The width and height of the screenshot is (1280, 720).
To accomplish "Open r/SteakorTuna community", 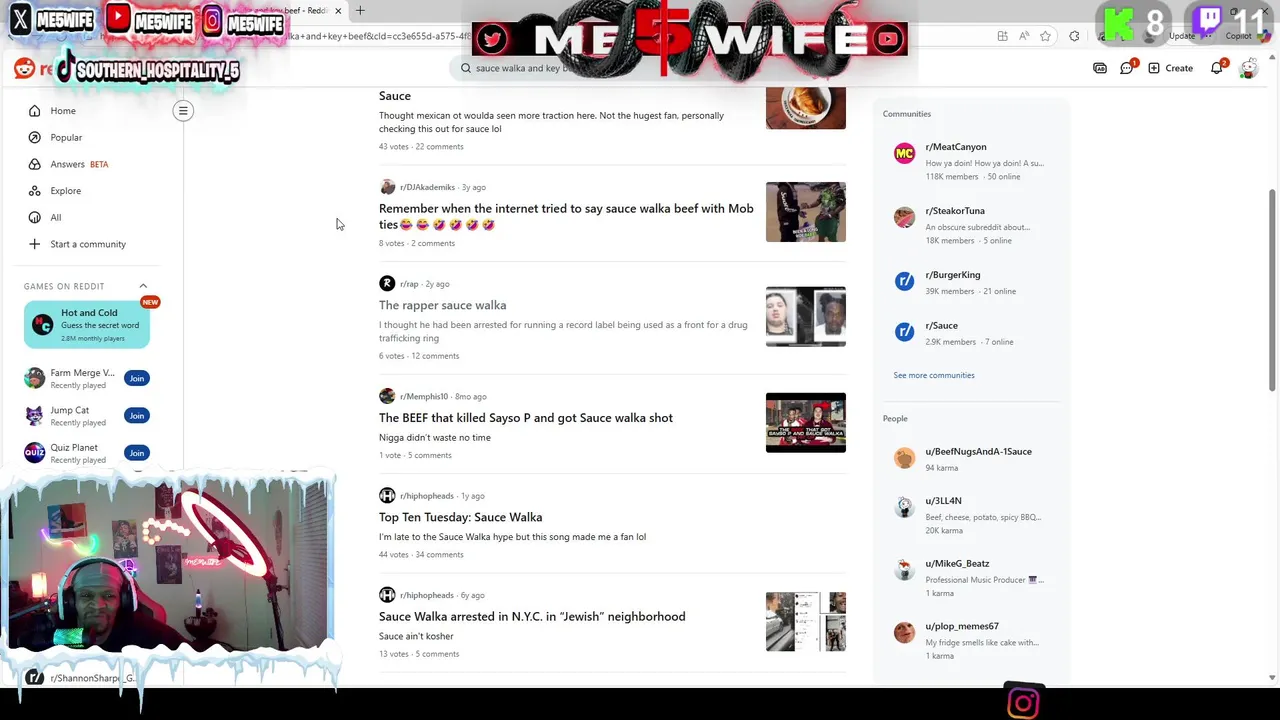I will tap(955, 211).
